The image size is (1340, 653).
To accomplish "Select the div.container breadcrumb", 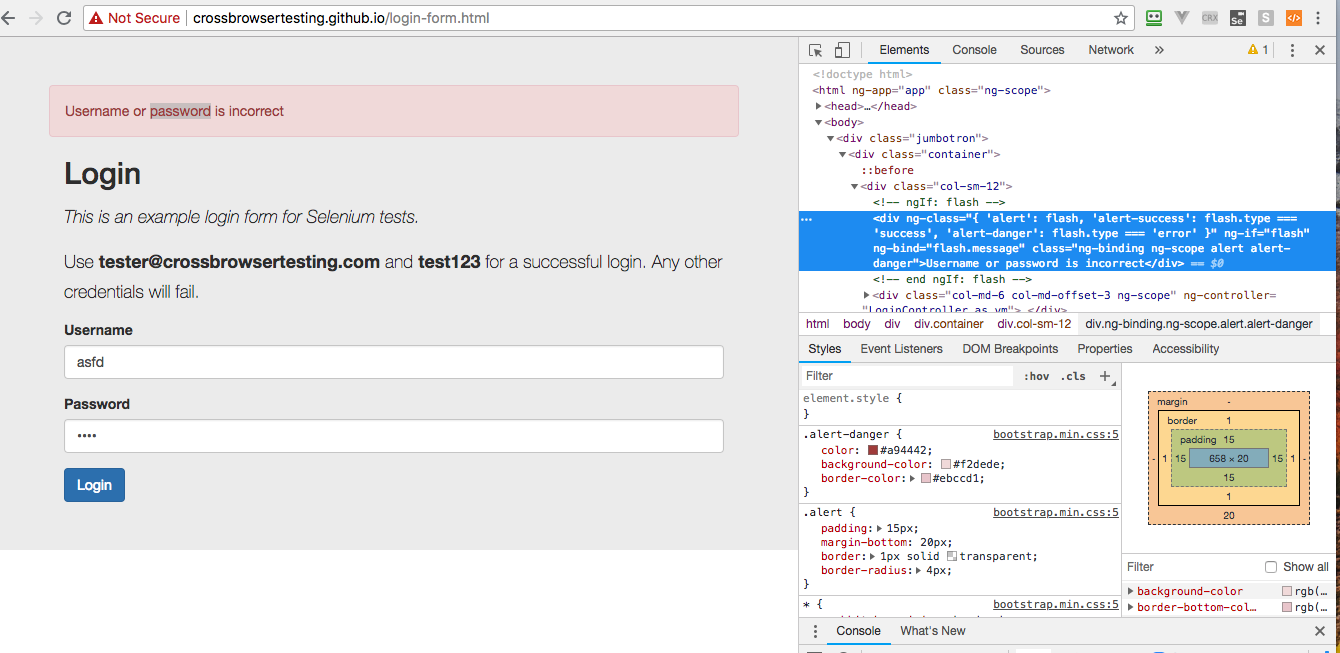I will [947, 324].
